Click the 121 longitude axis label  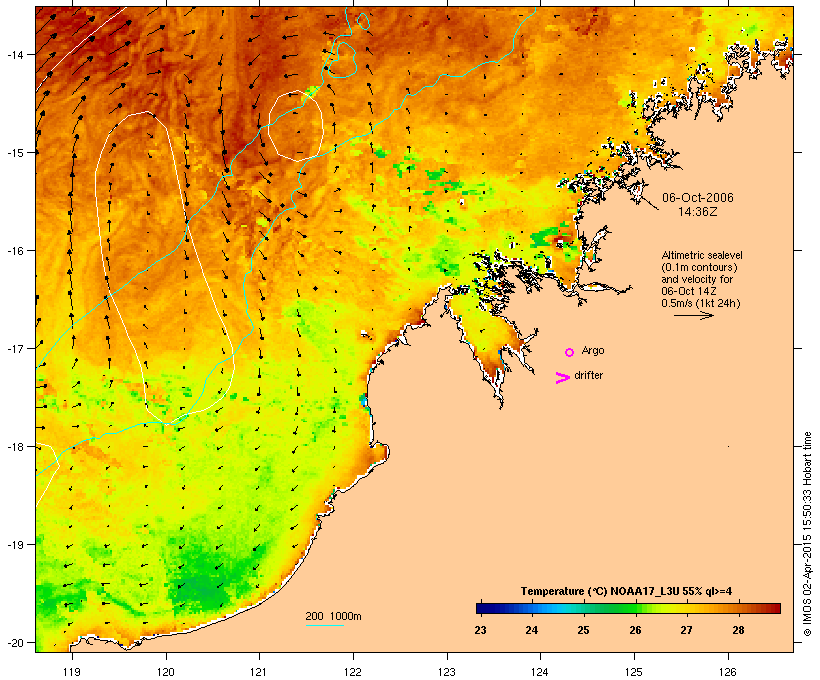pos(259,672)
